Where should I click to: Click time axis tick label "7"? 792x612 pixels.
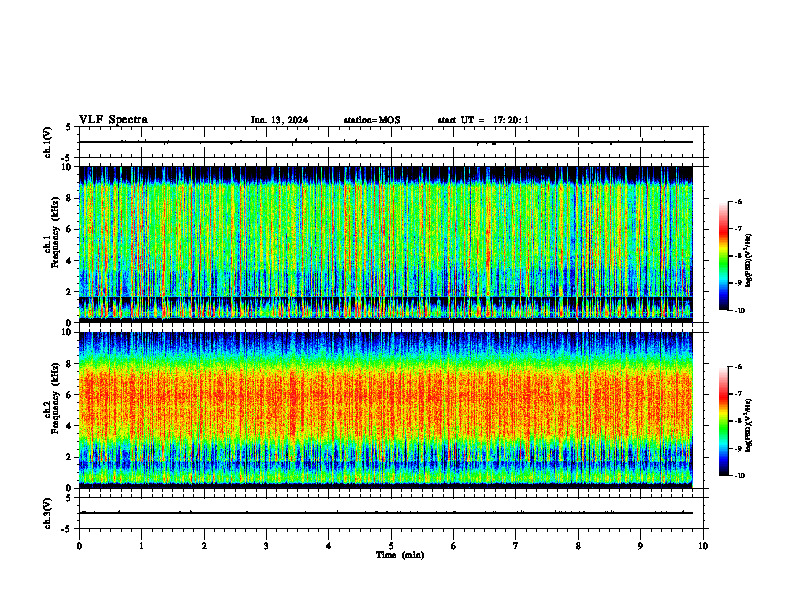pos(516,546)
